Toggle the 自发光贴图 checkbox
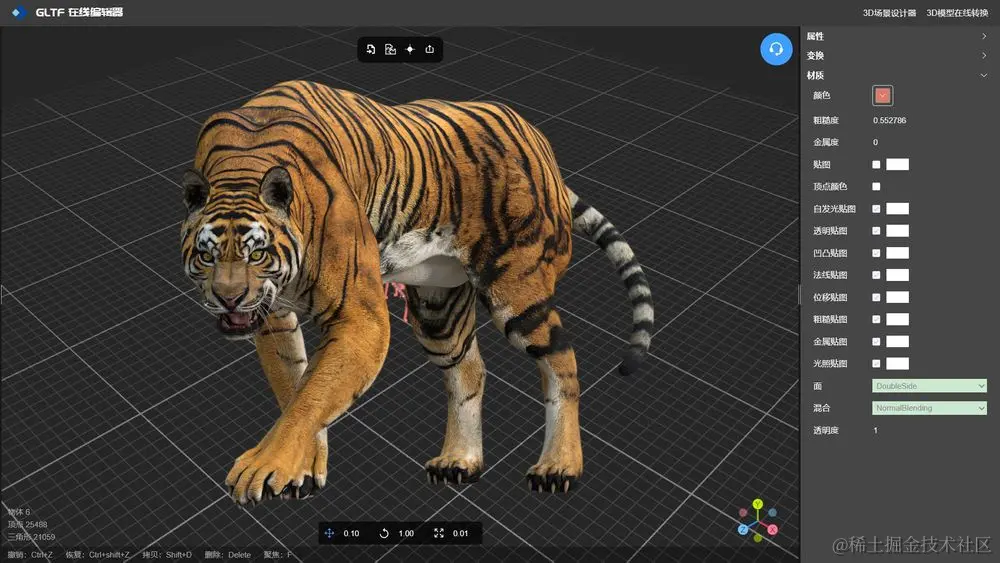This screenshot has height=563, width=1000. point(876,208)
